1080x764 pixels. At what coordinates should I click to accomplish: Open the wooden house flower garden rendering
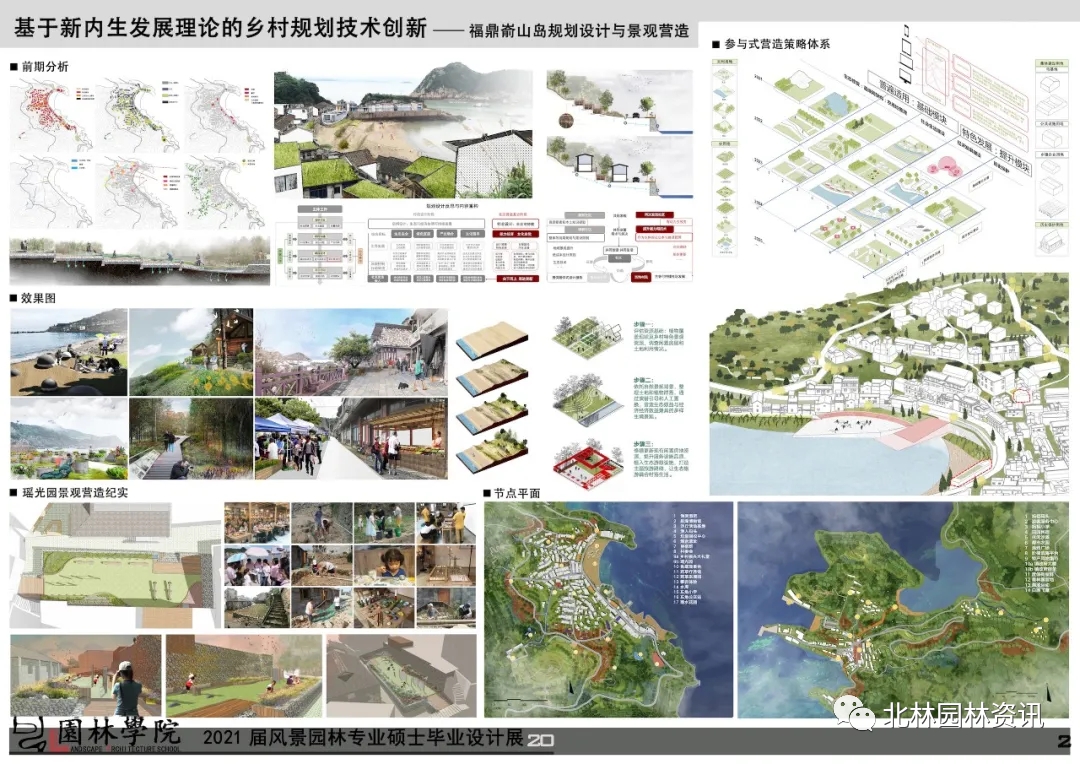[191, 352]
